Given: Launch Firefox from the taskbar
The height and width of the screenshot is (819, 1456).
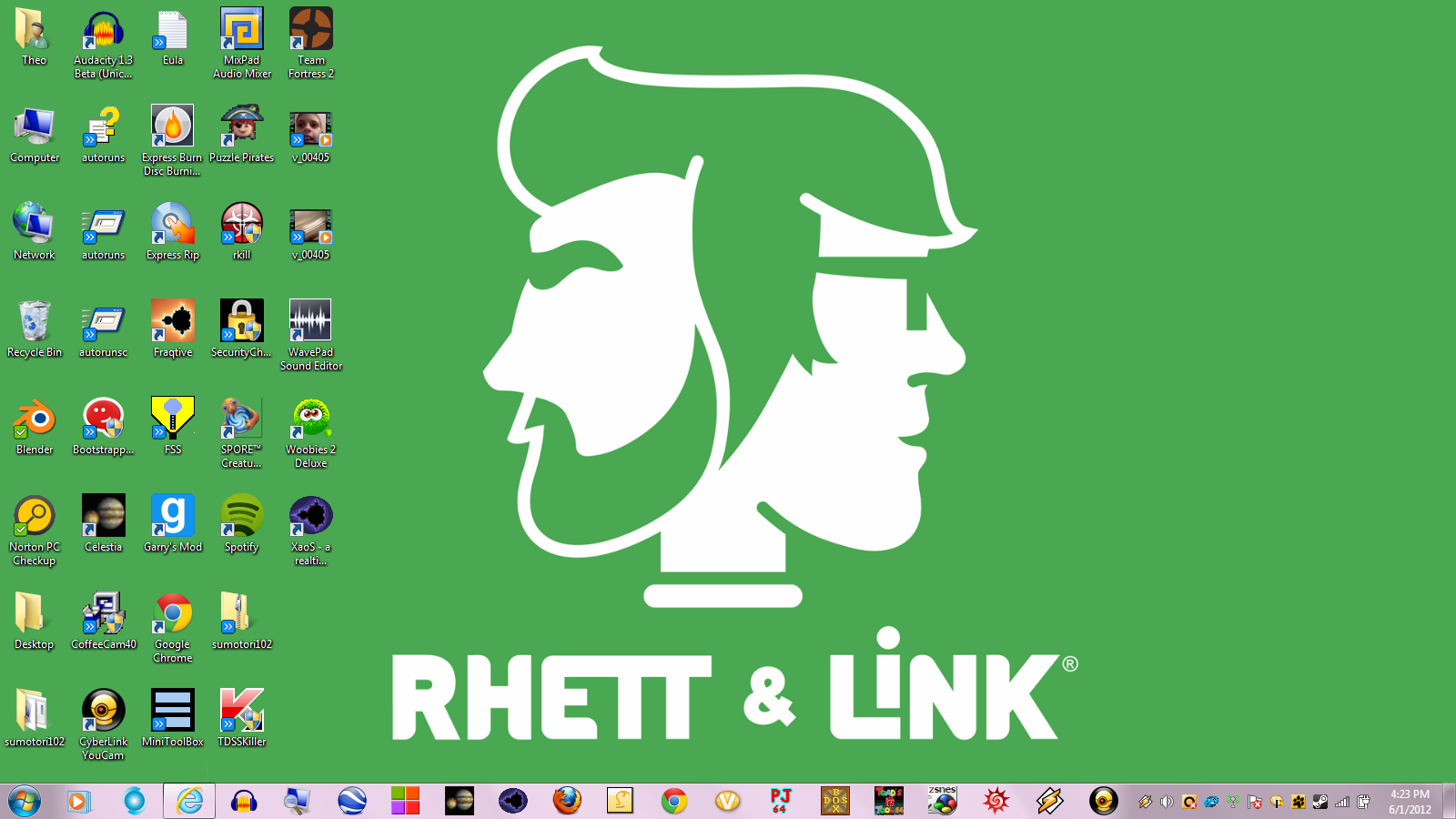Looking at the screenshot, I should point(566,801).
